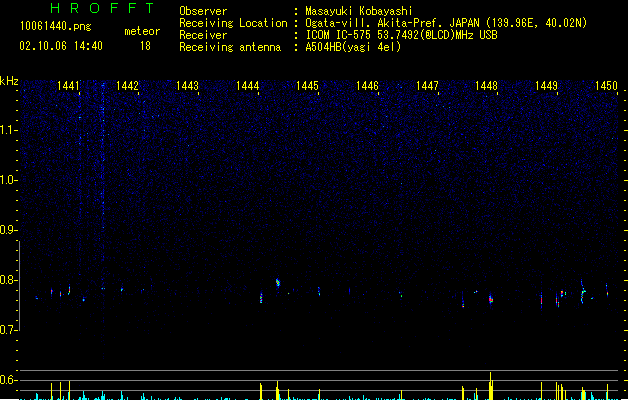Click the Receiving Location label
The height and width of the screenshot is (400, 629).
coord(233,23)
